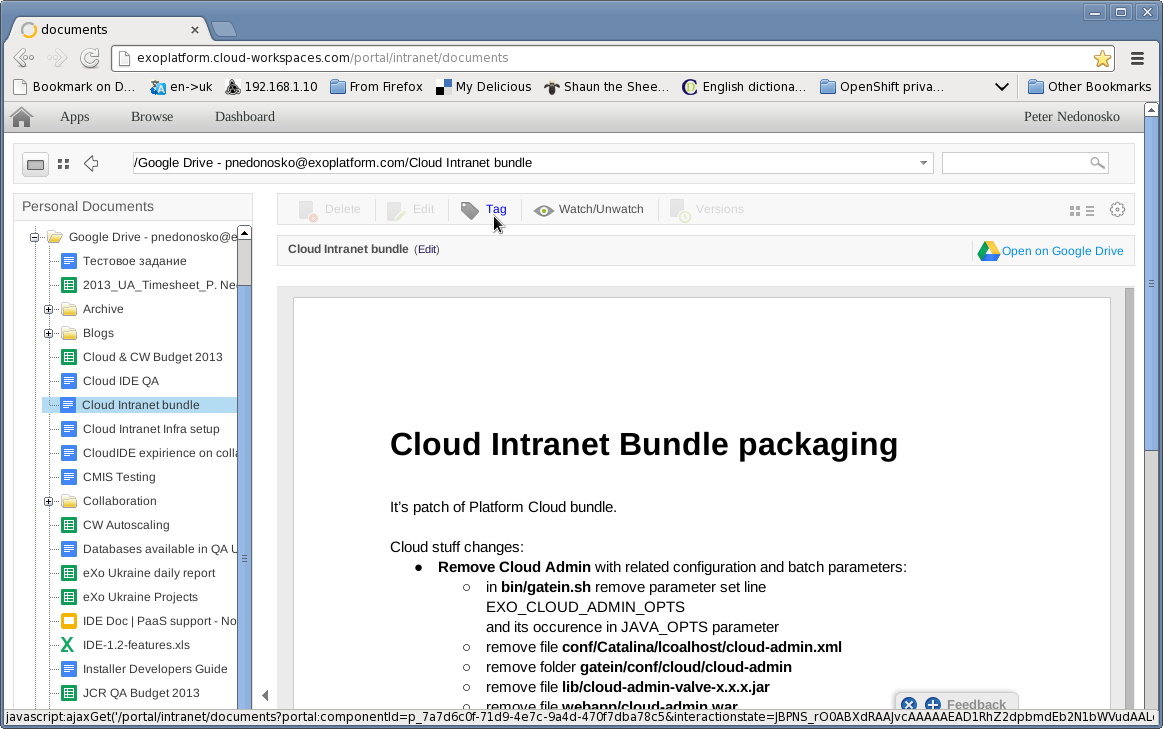Click the page scrollbar up arrow
The width and height of the screenshot is (1163, 729).
coord(1151,110)
